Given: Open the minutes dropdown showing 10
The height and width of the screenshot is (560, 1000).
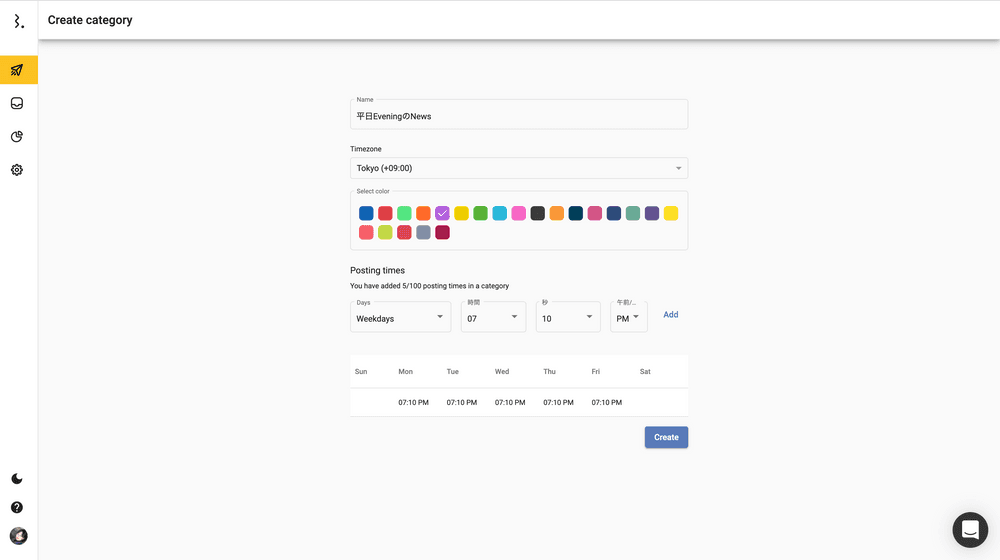Looking at the screenshot, I should 568,318.
